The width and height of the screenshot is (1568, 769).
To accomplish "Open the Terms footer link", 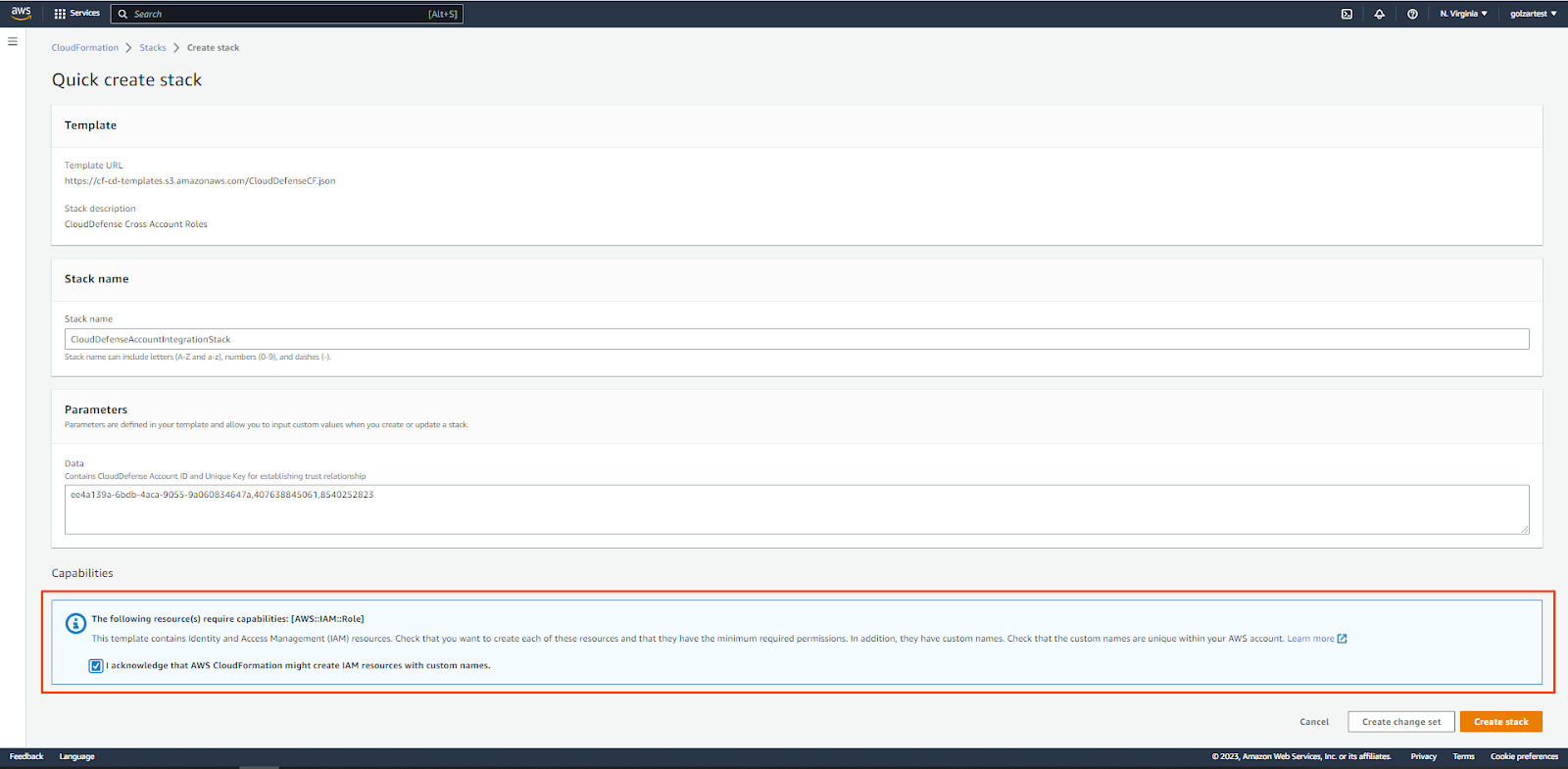I will (x=1463, y=756).
